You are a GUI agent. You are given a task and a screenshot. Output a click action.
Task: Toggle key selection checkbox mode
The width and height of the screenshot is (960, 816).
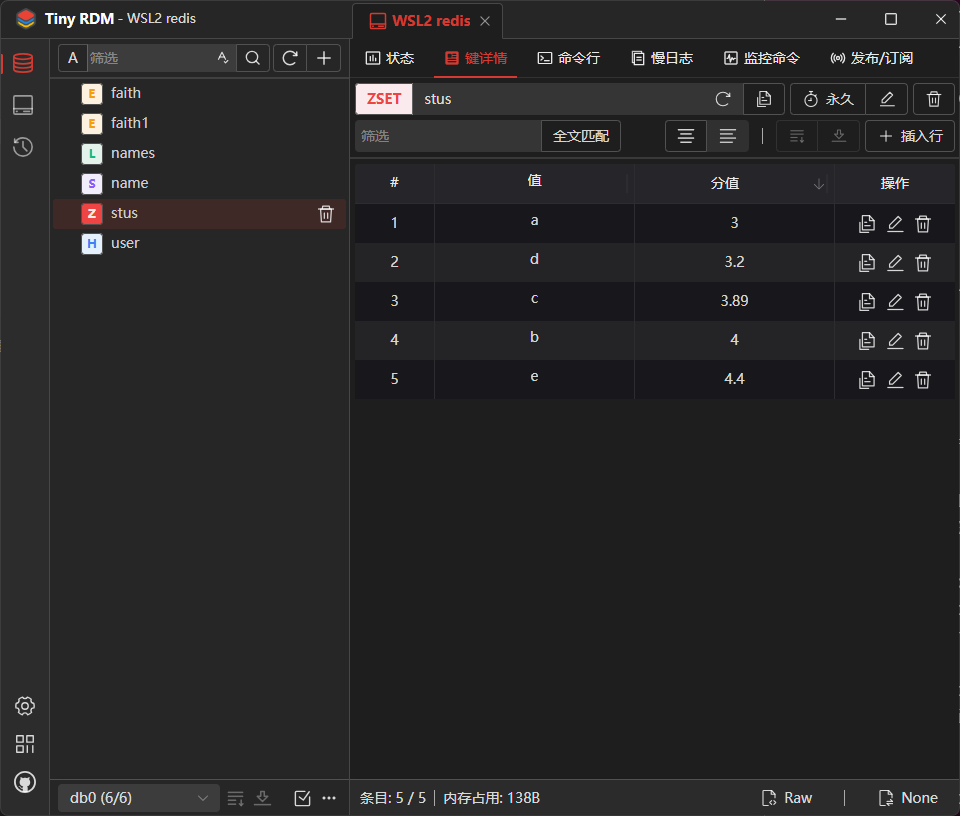tap(302, 798)
